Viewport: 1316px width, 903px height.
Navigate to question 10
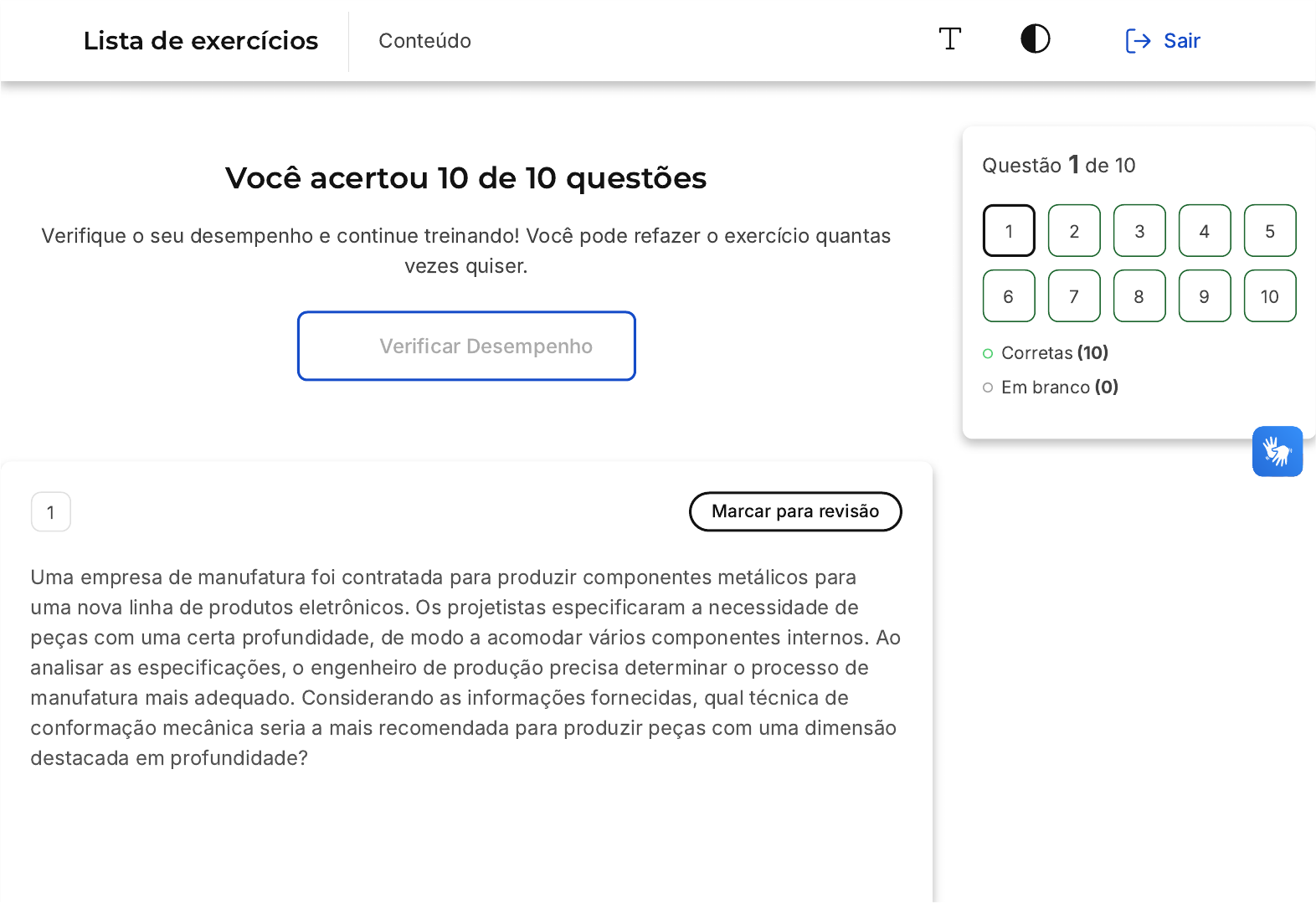click(1270, 296)
